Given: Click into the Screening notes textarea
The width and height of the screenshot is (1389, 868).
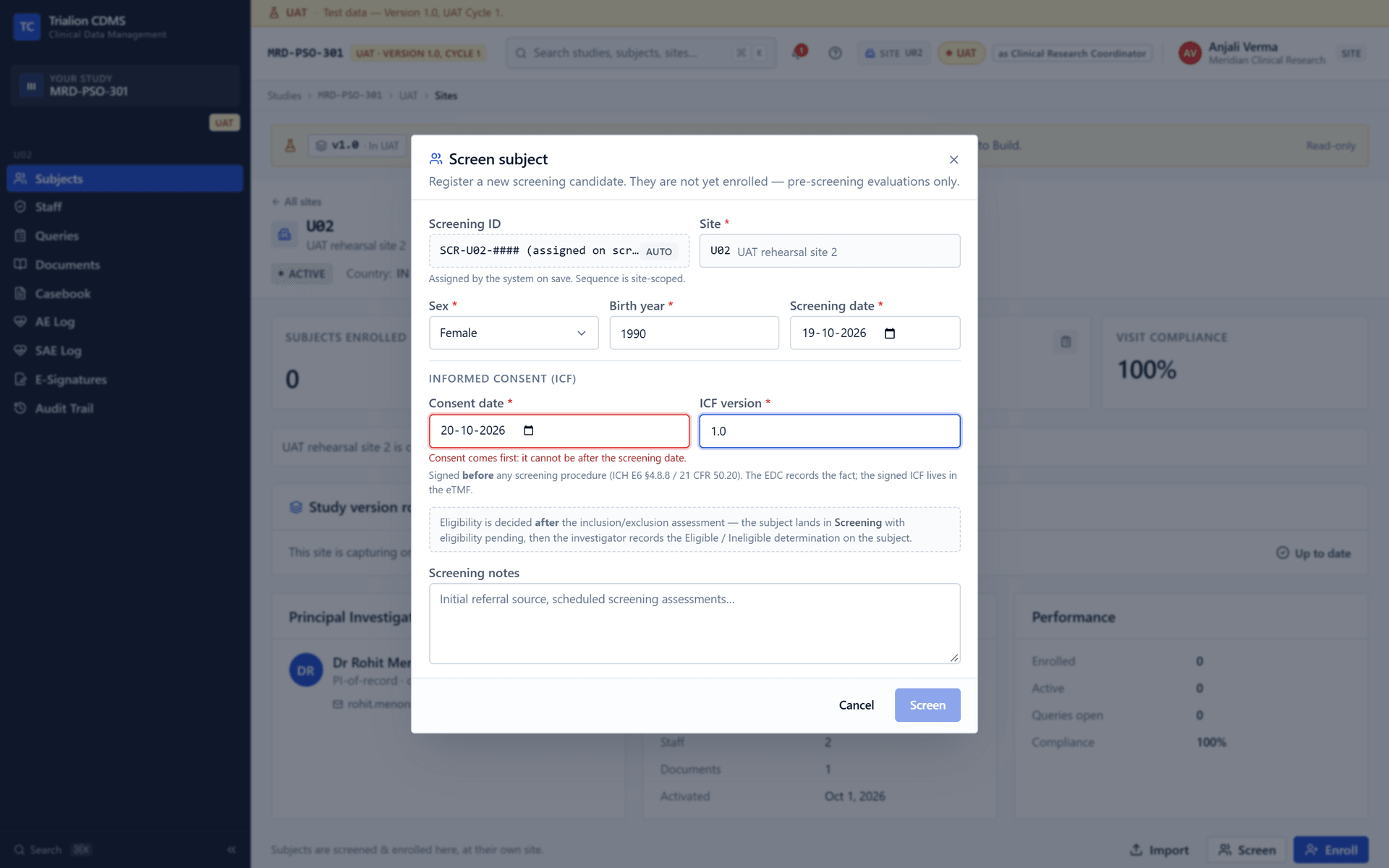Looking at the screenshot, I should click(694, 624).
